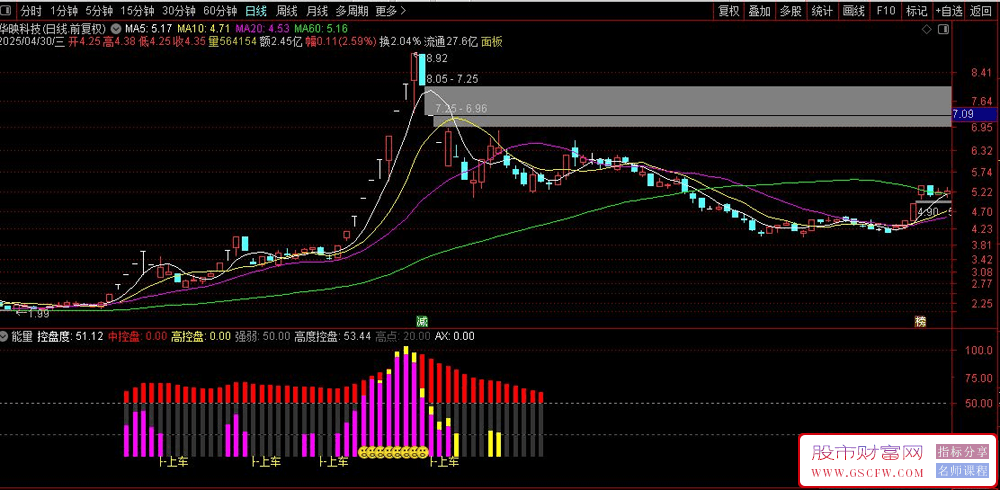1000x490 pixels.
Task: Click the 统计 statistics button
Action: point(822,10)
